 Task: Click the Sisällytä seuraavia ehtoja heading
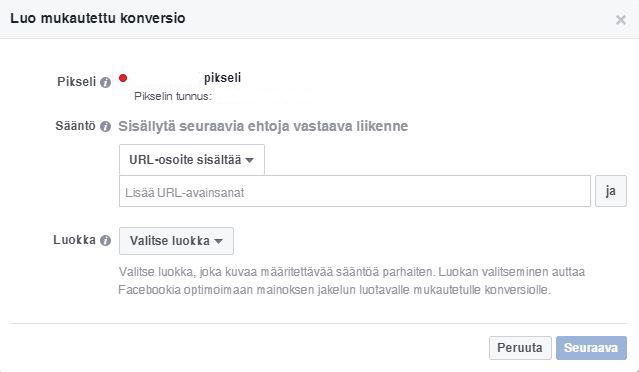263,126
